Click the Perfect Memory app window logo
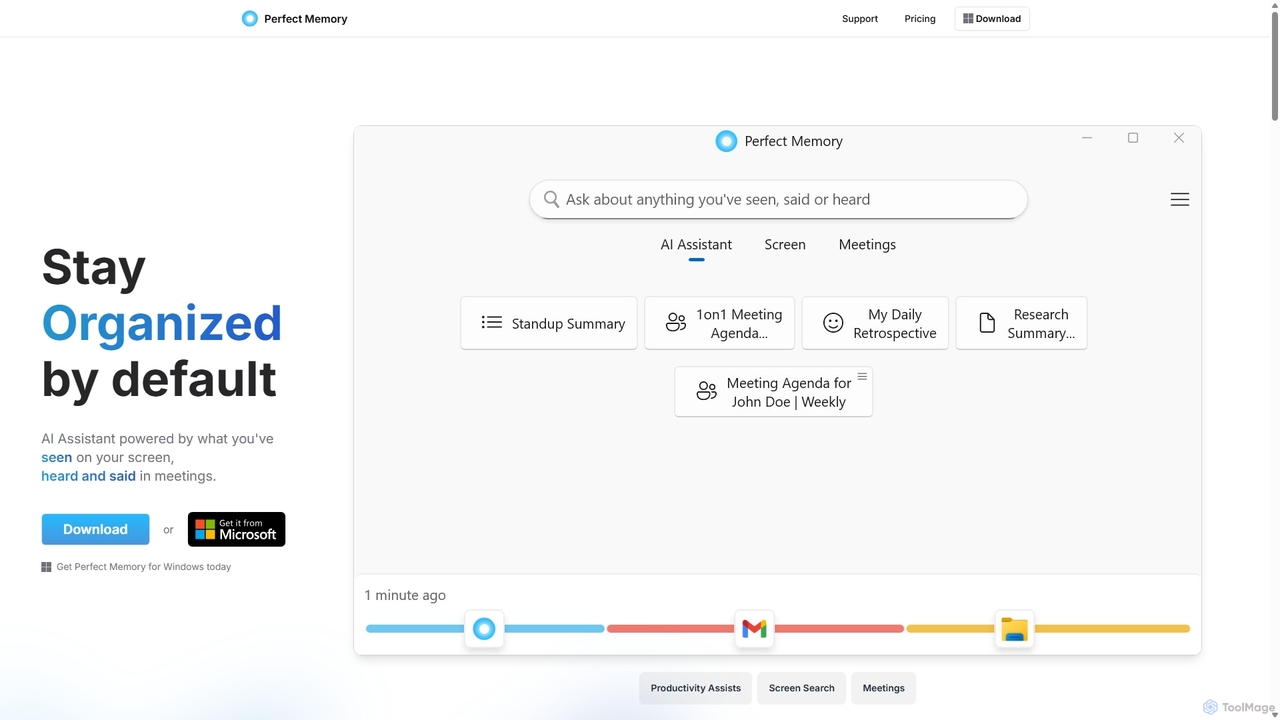Image resolution: width=1280 pixels, height=720 pixels. point(726,141)
